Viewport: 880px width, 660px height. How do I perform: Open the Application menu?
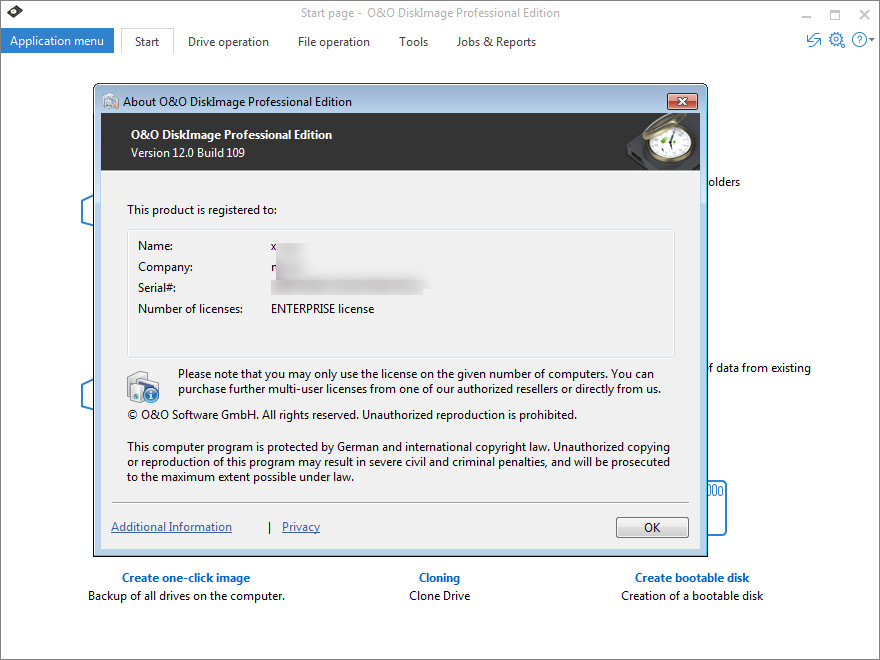tap(57, 41)
